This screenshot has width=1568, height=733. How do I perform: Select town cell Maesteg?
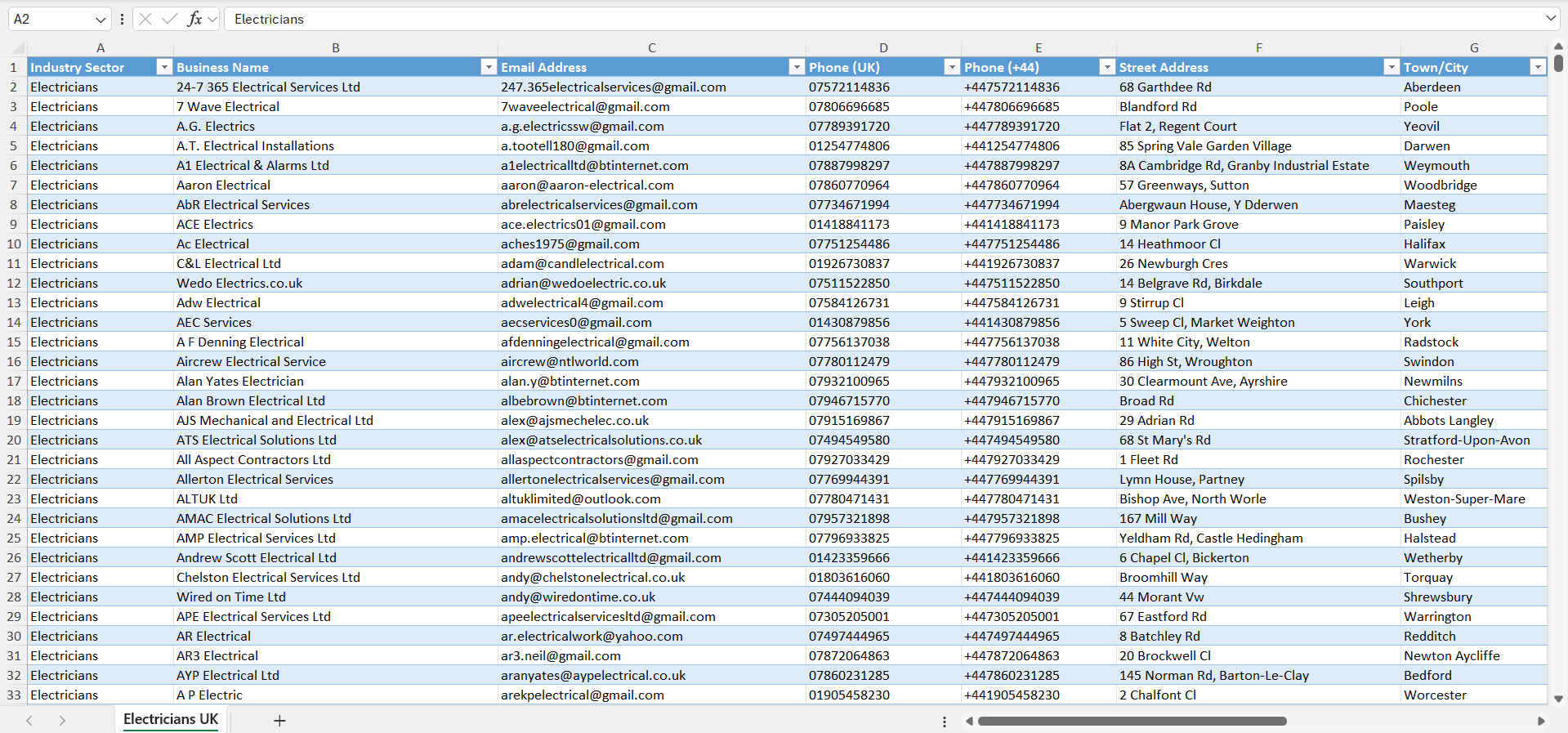(1474, 204)
